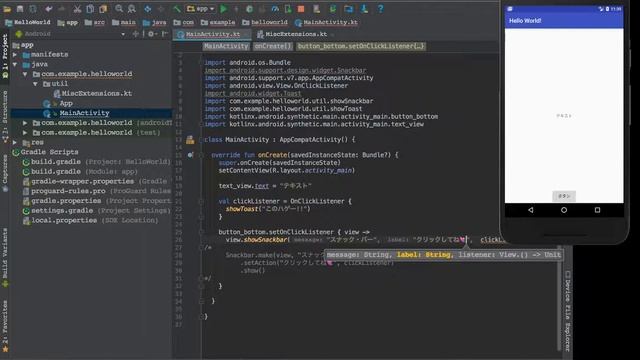Expand com.example.helloworld (test) package
This screenshot has height=360, width=640.
point(25,133)
